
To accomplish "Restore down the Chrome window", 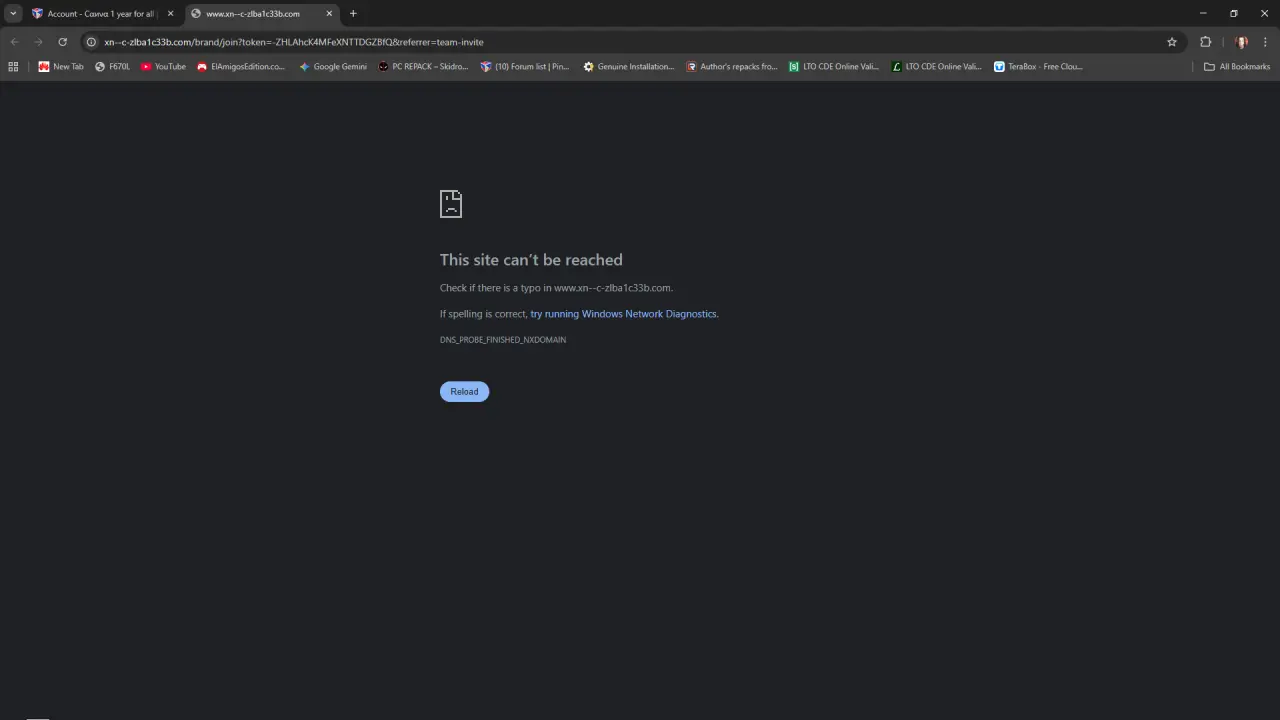I will coord(1234,14).
